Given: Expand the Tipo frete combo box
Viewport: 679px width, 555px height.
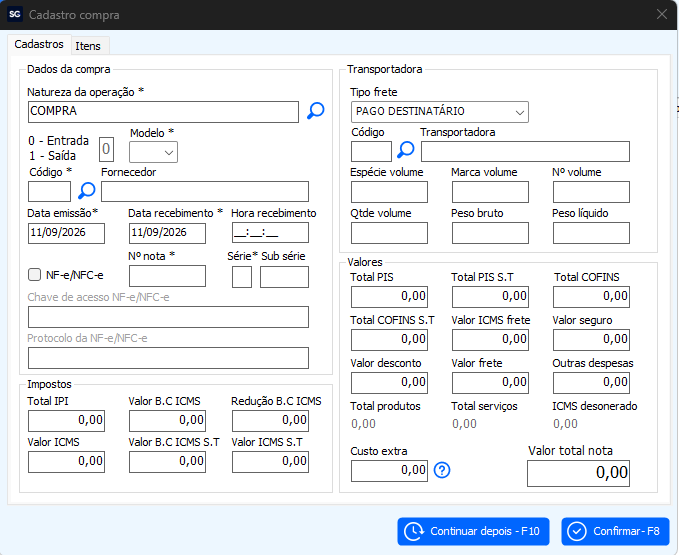Looking at the screenshot, I should [440, 112].
